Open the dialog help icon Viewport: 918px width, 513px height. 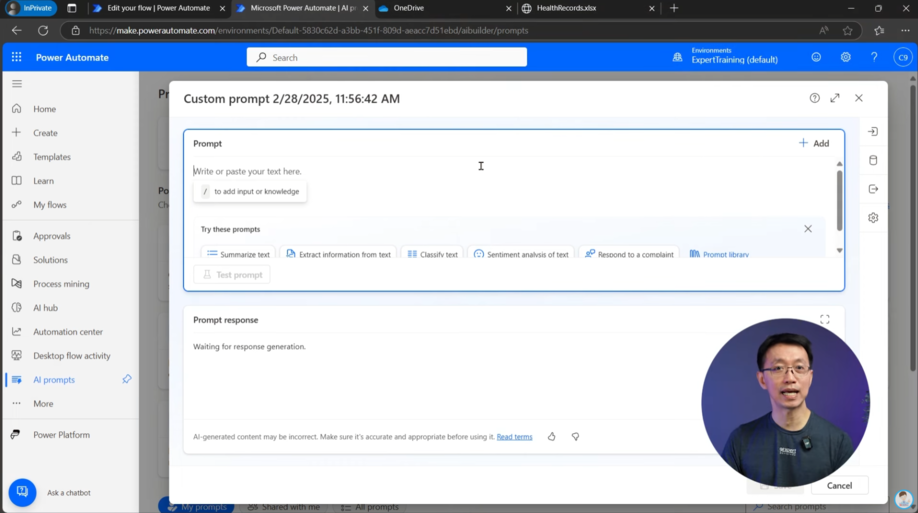click(x=814, y=98)
